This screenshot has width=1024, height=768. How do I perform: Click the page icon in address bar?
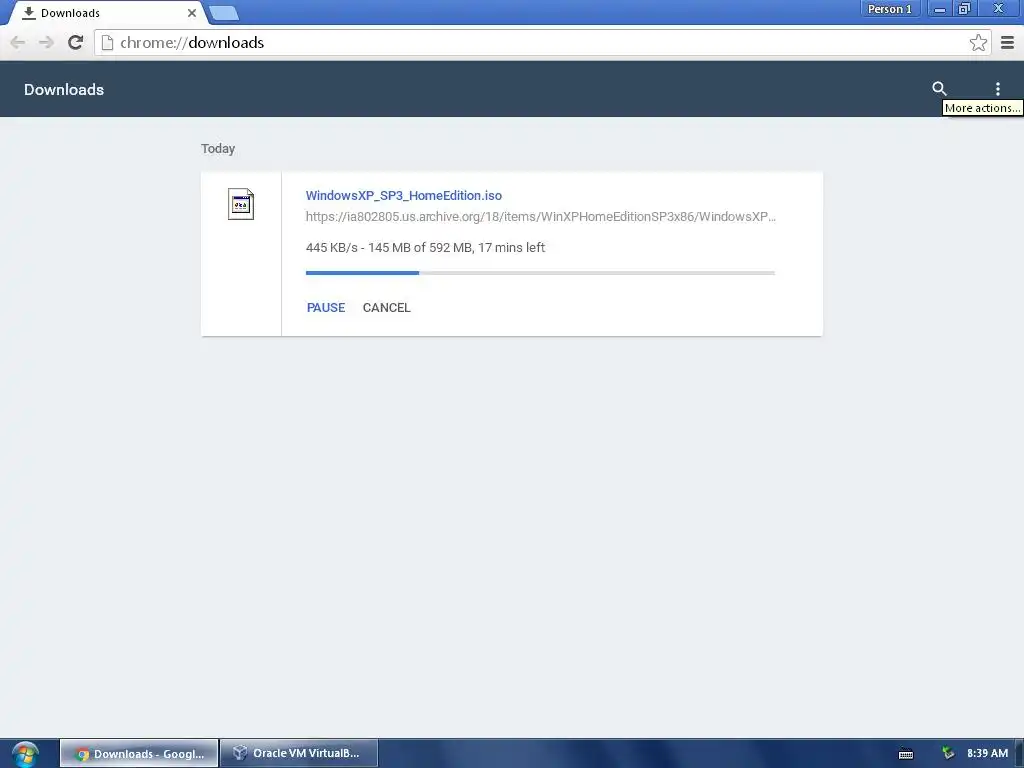click(x=108, y=42)
